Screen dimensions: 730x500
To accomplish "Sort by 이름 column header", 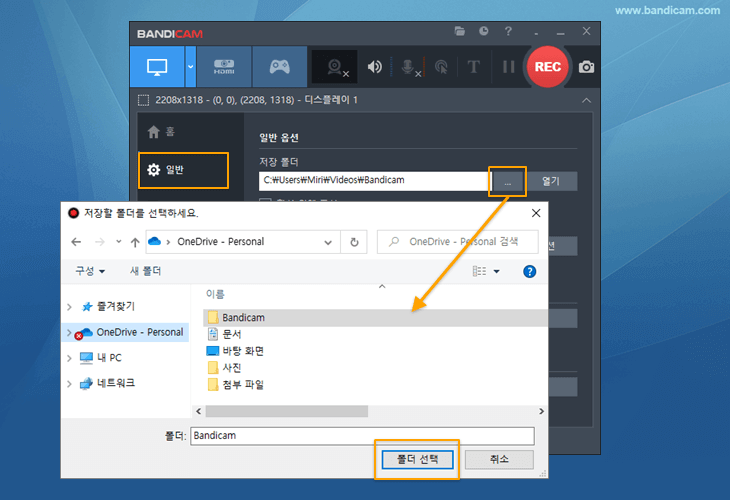I will [215, 294].
